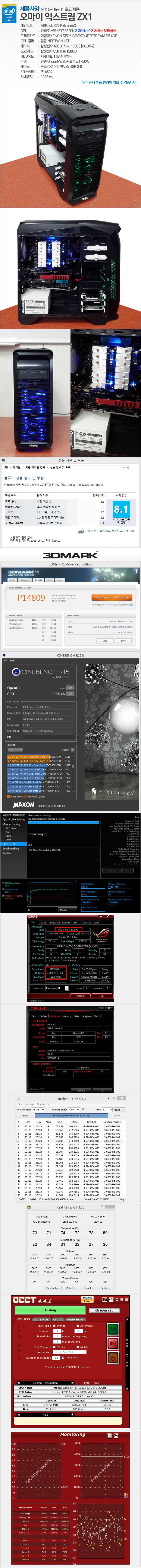The height and width of the screenshot is (1568, 141).
Task: Click the Load button in 3DMark 11
Action: pyautogui.click(x=105, y=640)
